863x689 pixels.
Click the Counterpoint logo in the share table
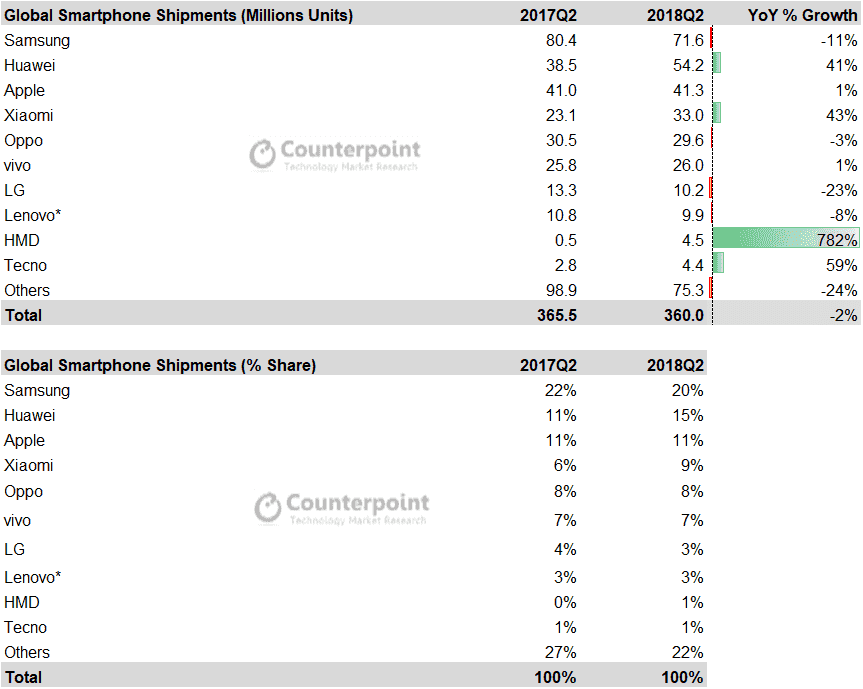(341, 506)
